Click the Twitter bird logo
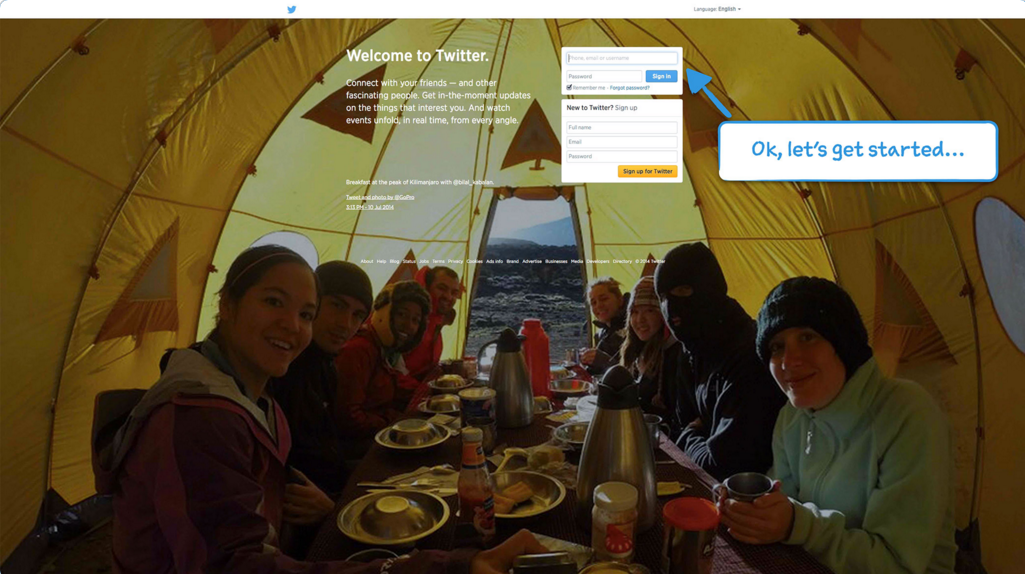Screen dimensions: 1025x574 pyautogui.click(x=292, y=9)
